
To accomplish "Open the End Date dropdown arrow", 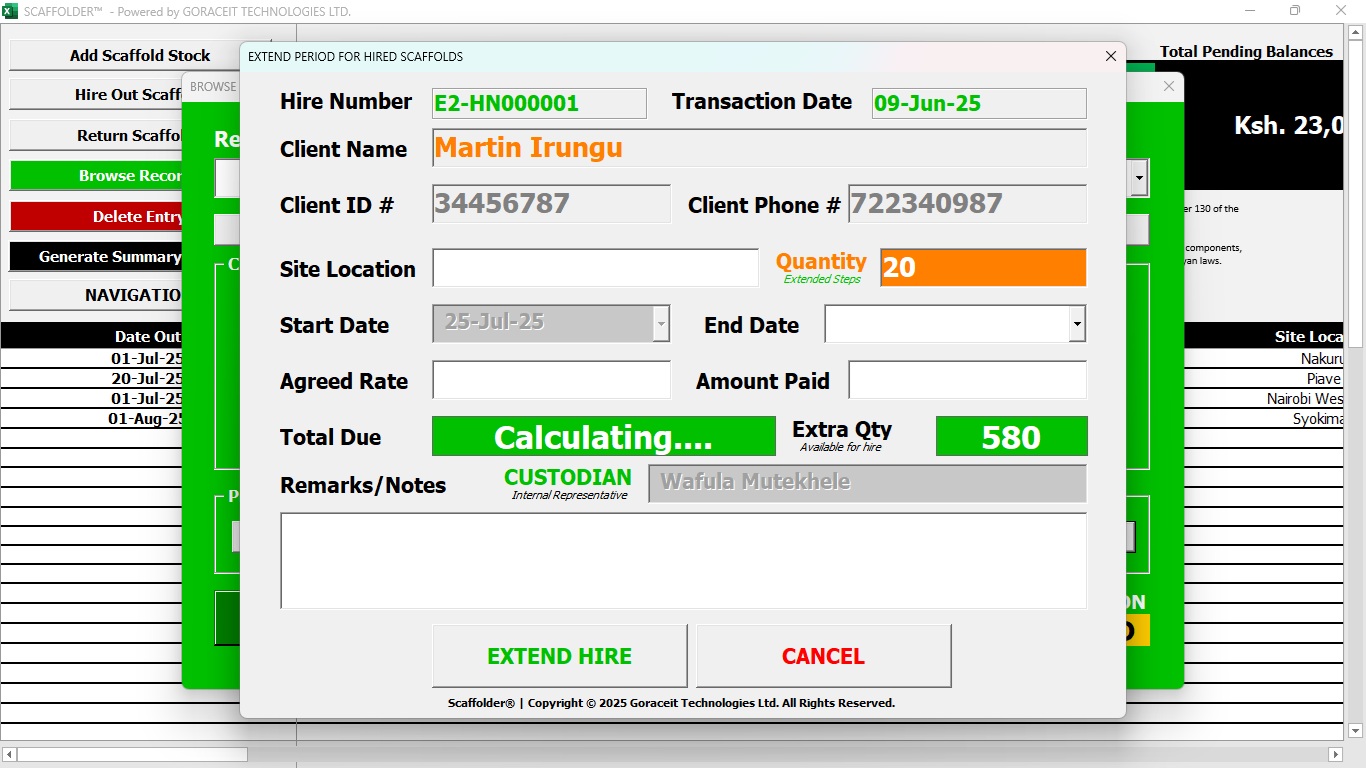I will click(1077, 324).
